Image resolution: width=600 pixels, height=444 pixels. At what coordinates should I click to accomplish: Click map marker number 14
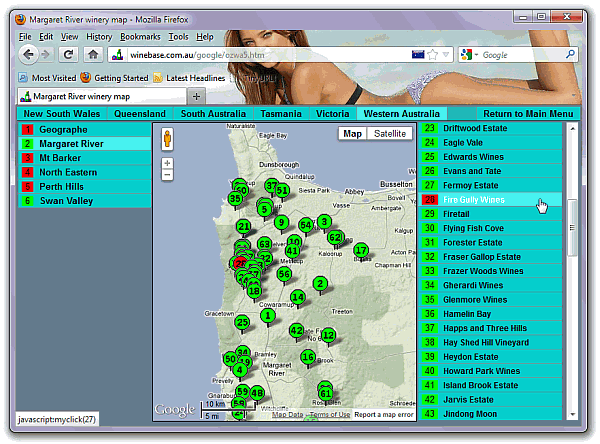[x=298, y=297]
